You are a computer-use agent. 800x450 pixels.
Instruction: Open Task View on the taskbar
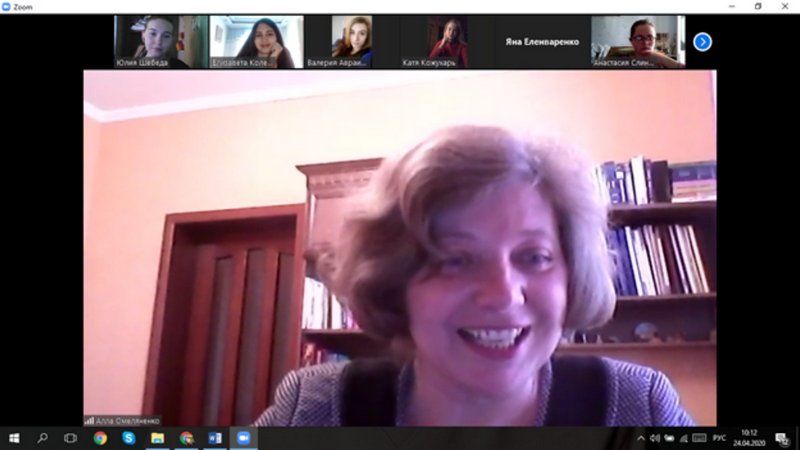click(x=71, y=438)
